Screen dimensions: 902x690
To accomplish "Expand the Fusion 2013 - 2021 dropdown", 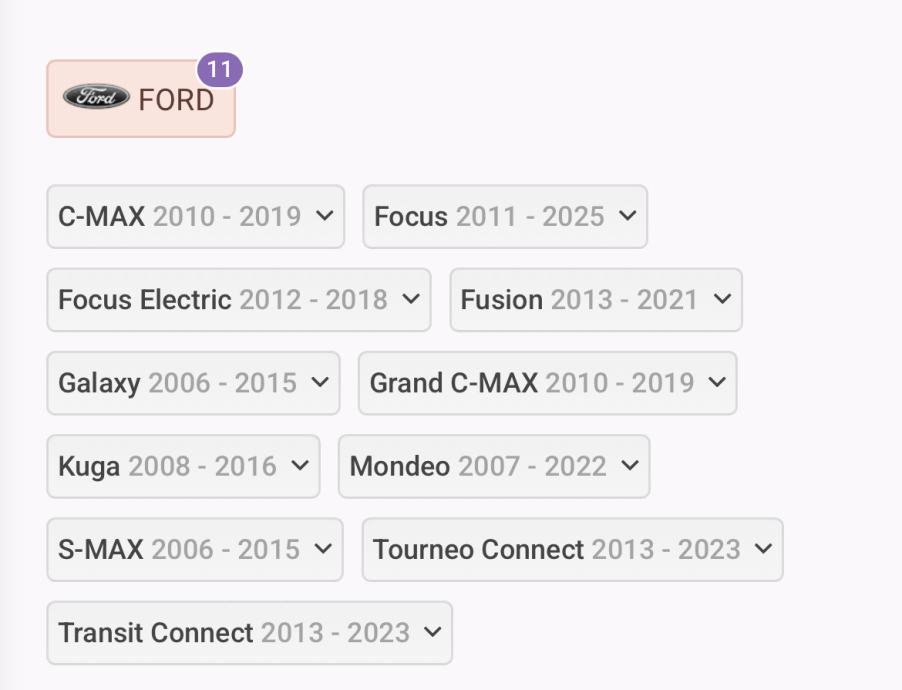I will pyautogui.click(x=595, y=300).
